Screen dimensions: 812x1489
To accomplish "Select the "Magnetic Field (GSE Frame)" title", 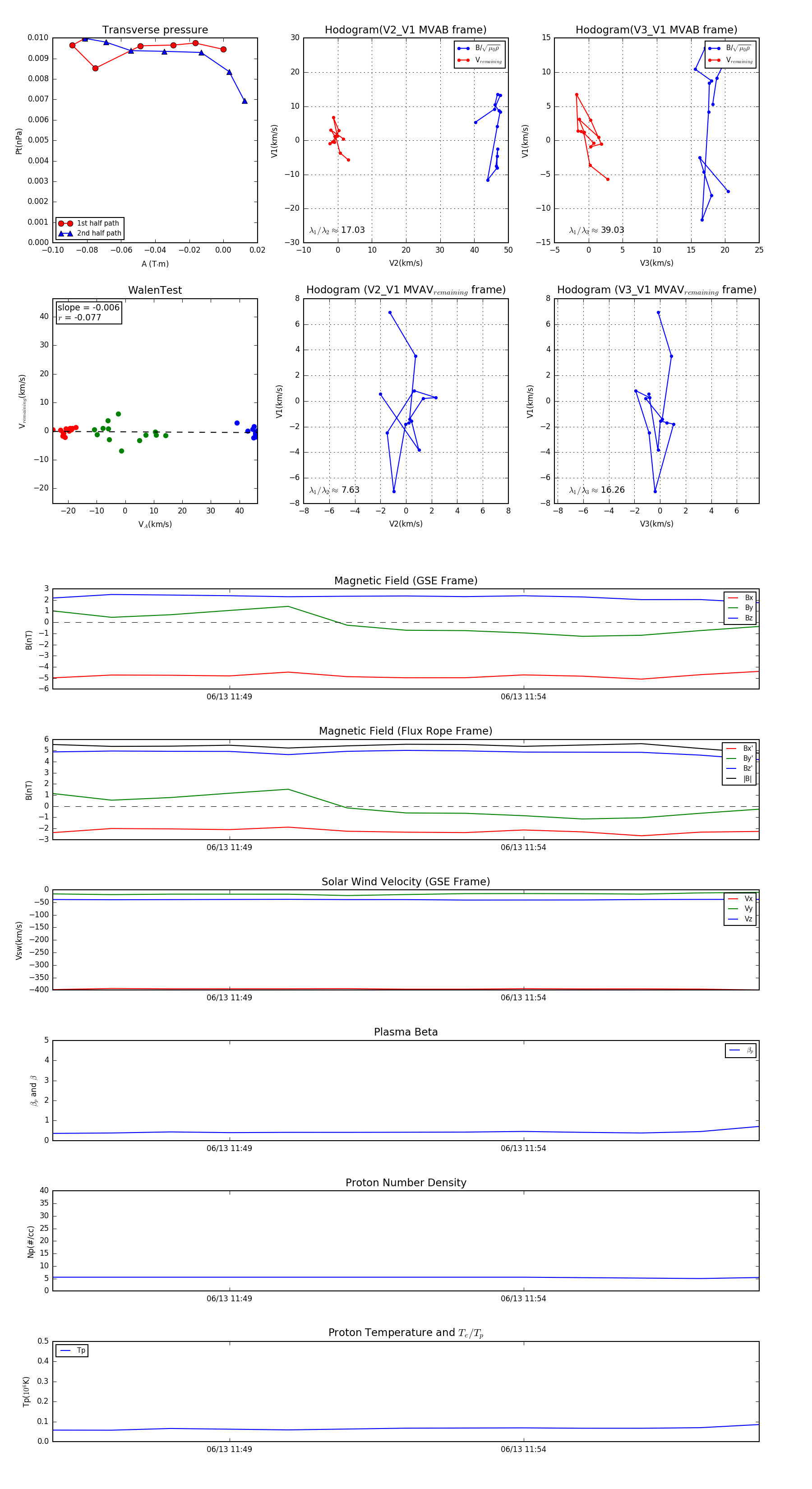I will tap(406, 581).
